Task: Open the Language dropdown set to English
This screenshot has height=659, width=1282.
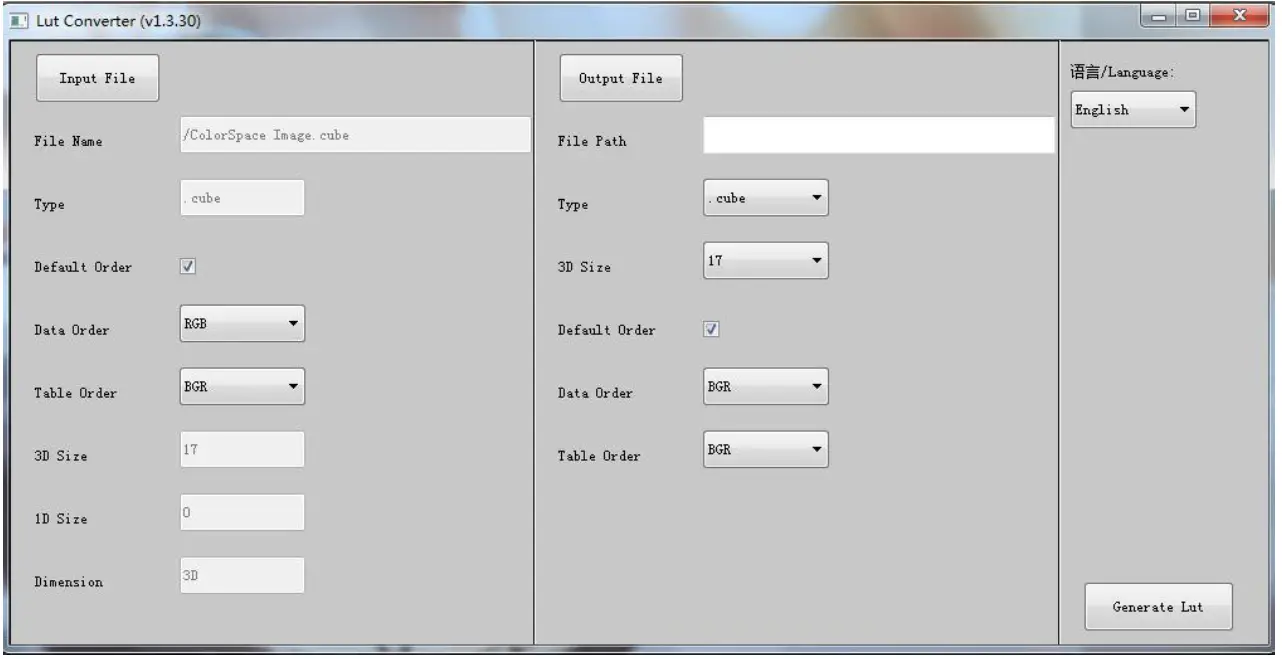Action: [1133, 110]
